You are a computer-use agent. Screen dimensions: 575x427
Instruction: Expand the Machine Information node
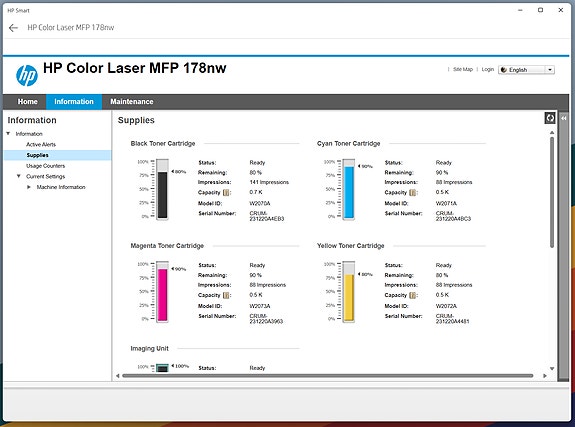[29, 187]
